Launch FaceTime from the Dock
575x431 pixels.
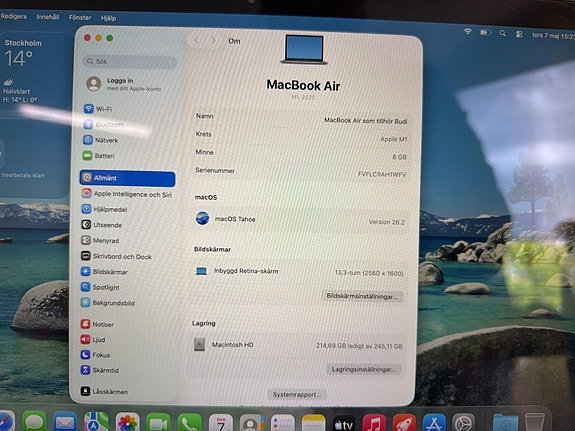coord(158,423)
